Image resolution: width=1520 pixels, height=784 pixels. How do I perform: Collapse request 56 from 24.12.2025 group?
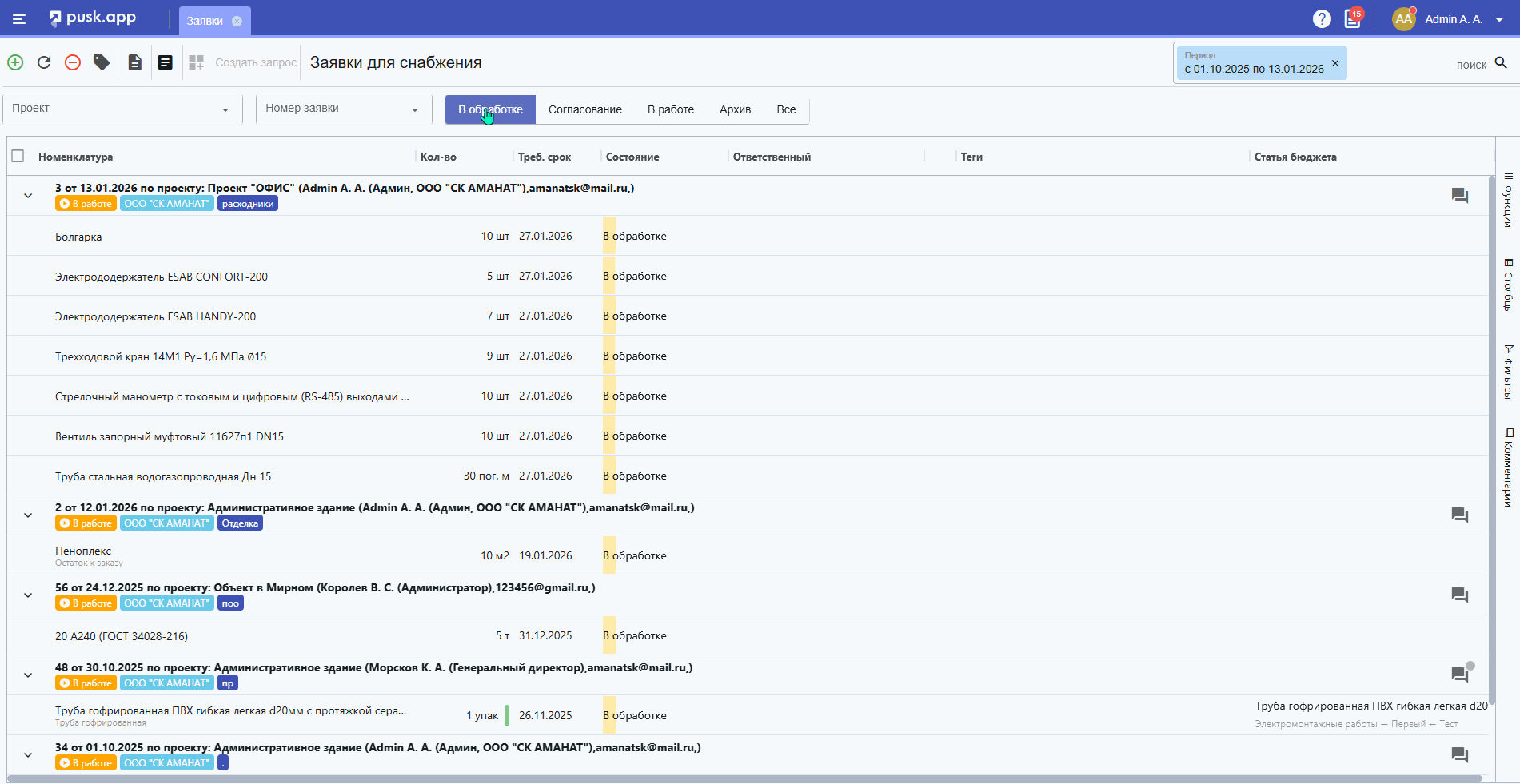tap(28, 595)
